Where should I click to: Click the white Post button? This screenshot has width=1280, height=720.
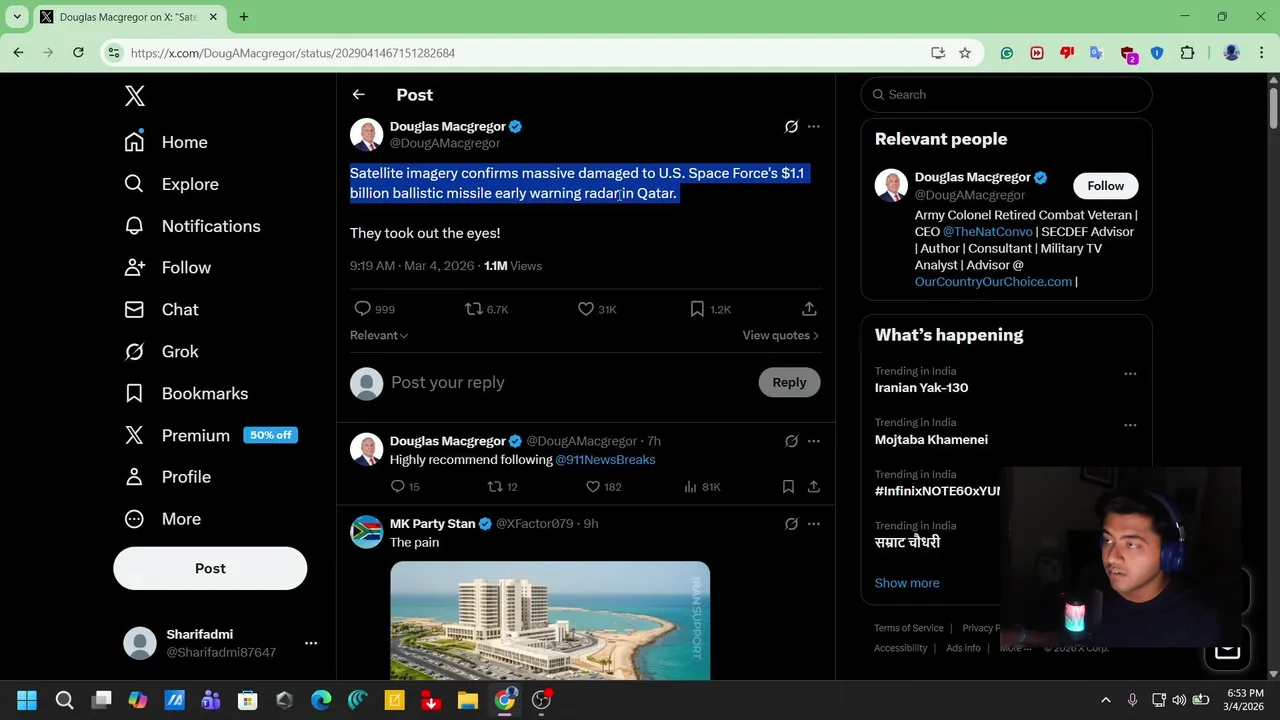point(210,568)
